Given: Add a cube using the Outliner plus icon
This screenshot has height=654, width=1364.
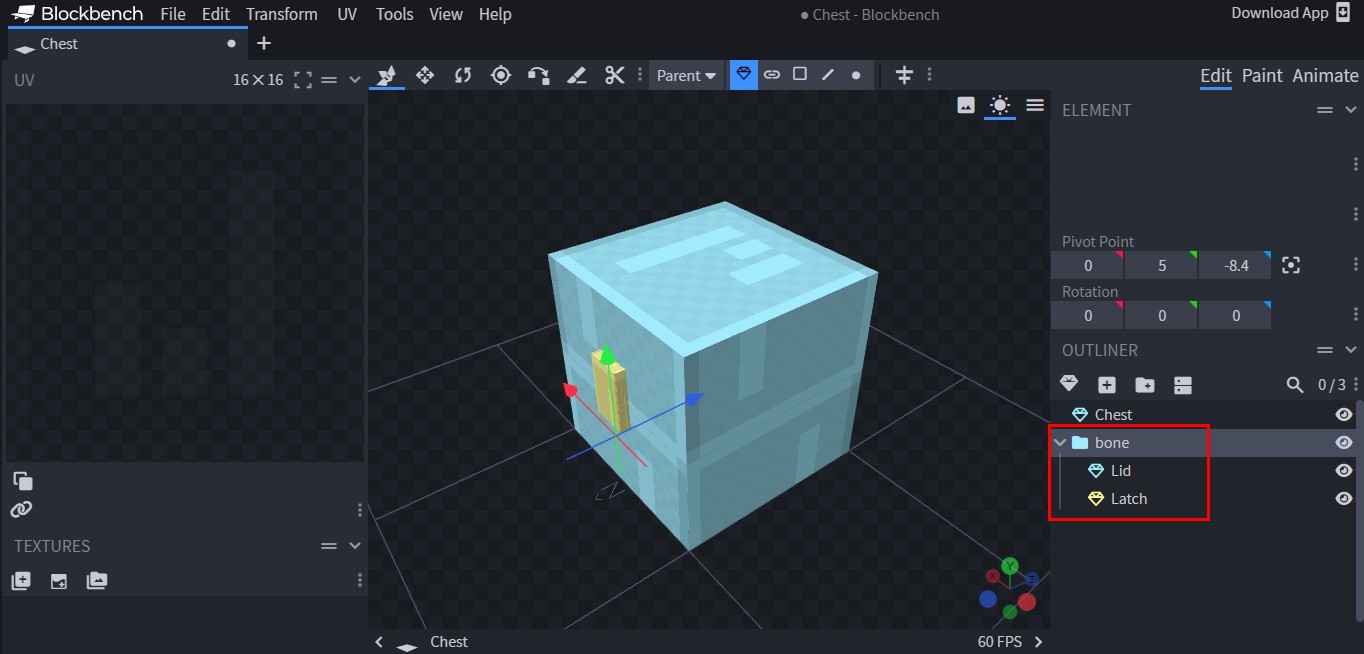Looking at the screenshot, I should click(1107, 385).
